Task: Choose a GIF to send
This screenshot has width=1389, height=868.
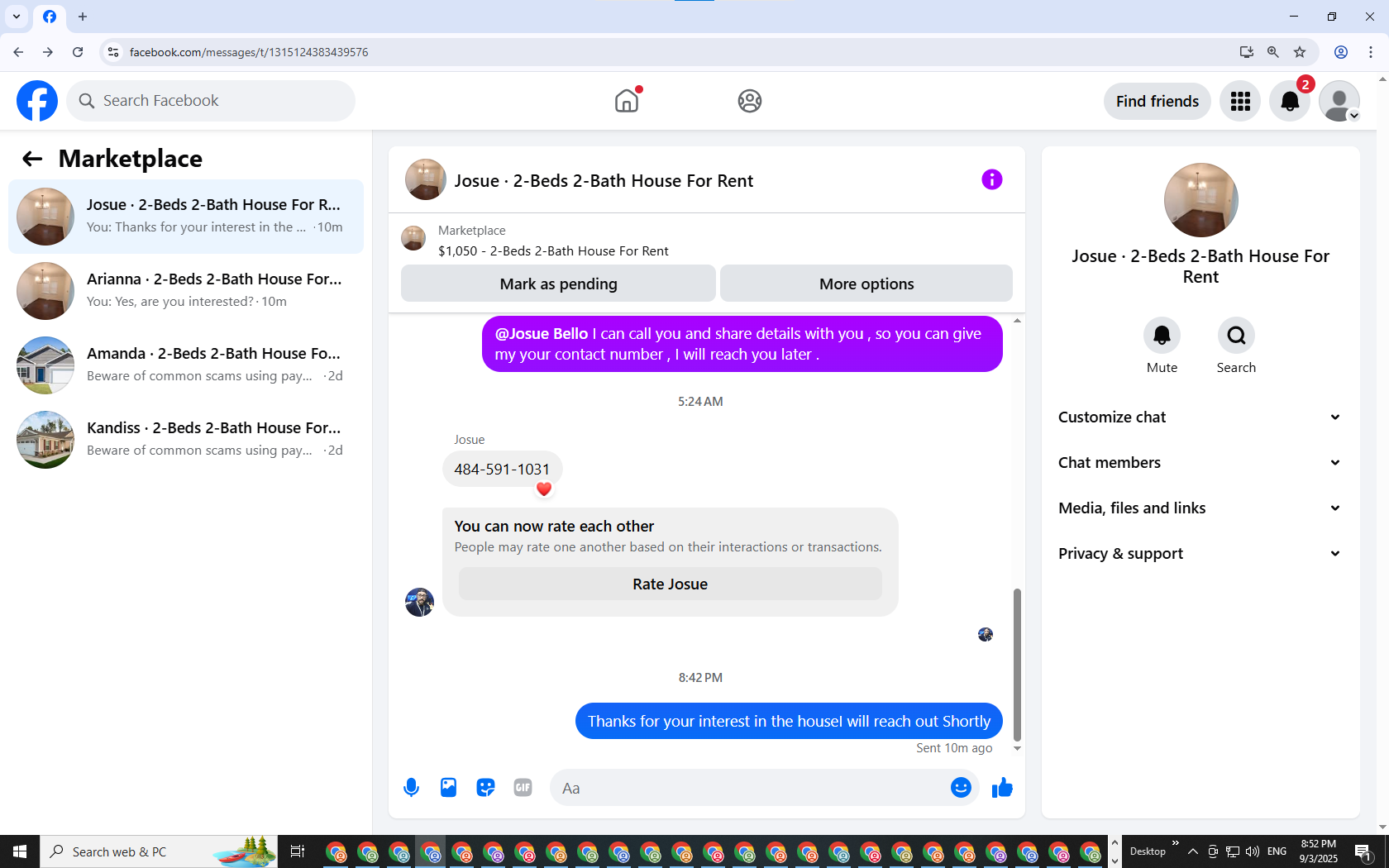Action: pyautogui.click(x=523, y=788)
